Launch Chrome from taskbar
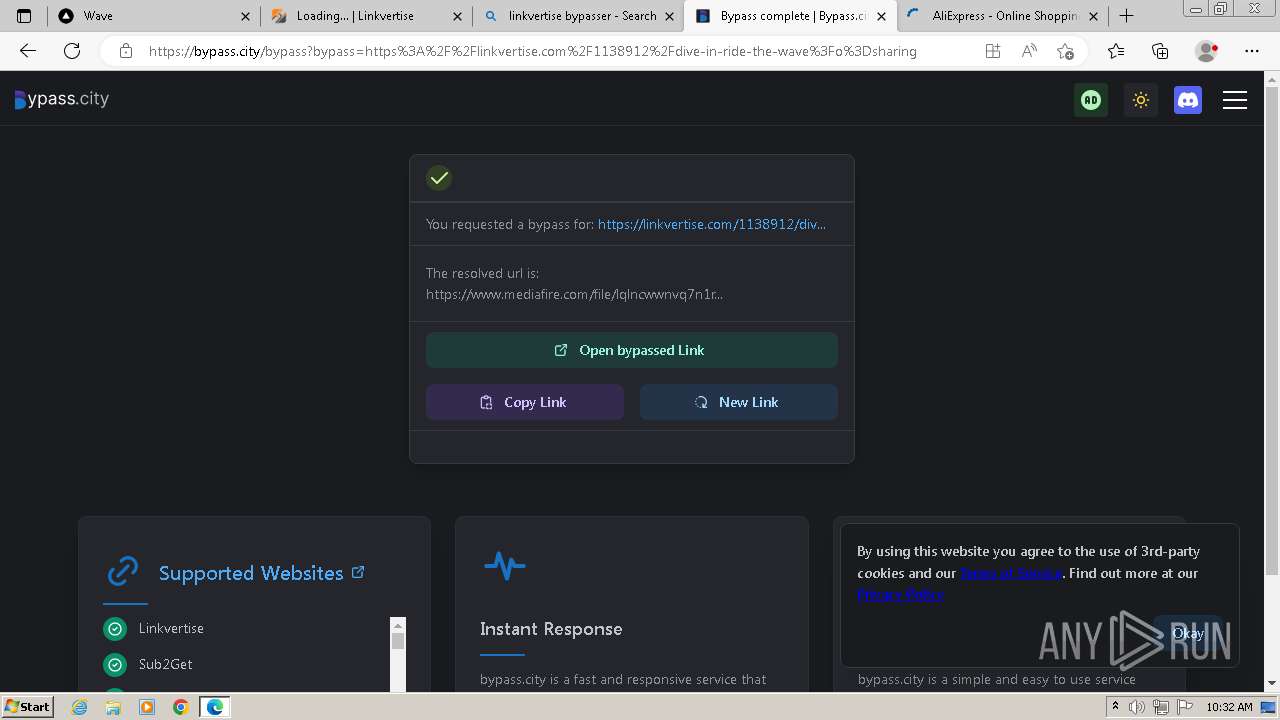 (180, 707)
